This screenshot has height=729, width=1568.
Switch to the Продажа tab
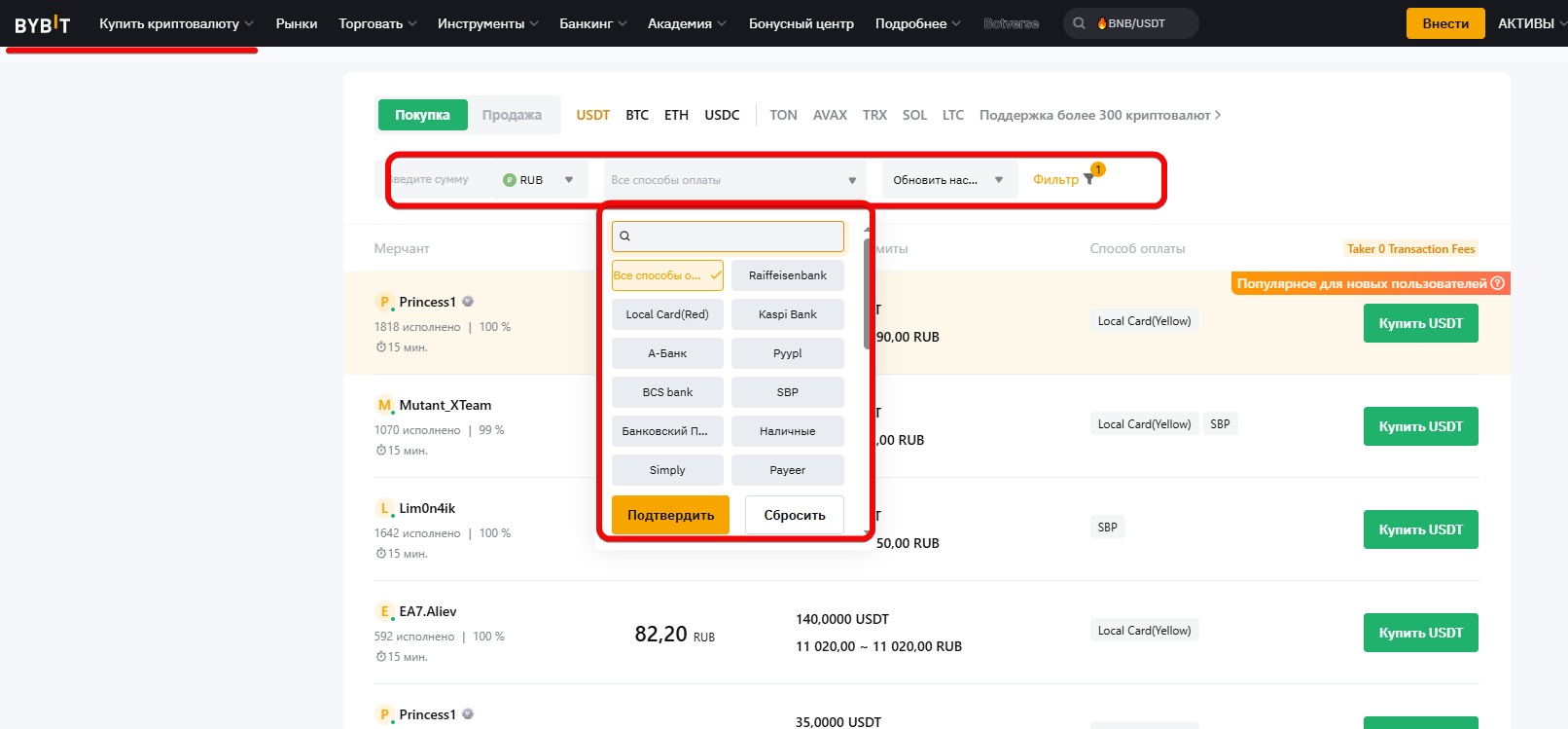[512, 115]
